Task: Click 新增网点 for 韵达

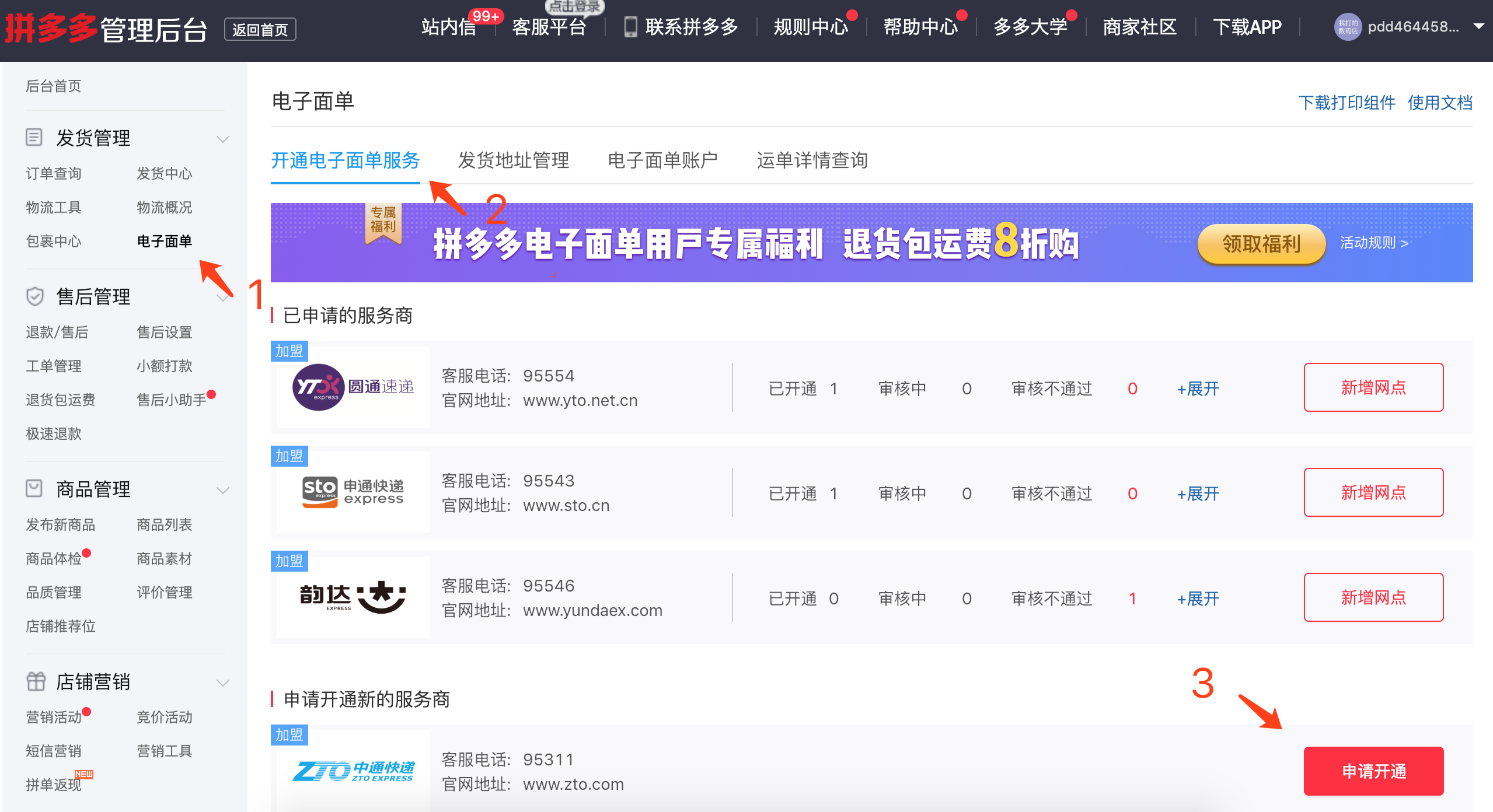Action: (1373, 597)
